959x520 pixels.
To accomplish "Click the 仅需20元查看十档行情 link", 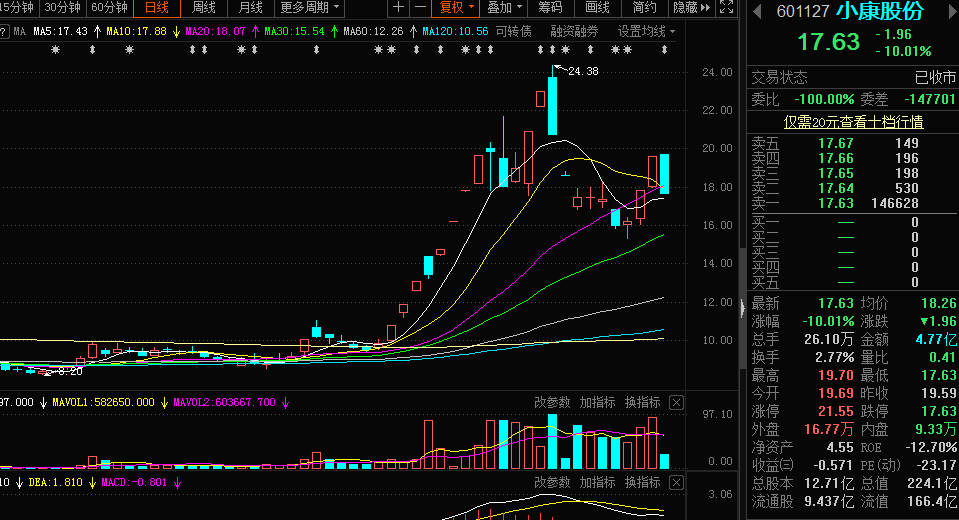I will 853,122.
